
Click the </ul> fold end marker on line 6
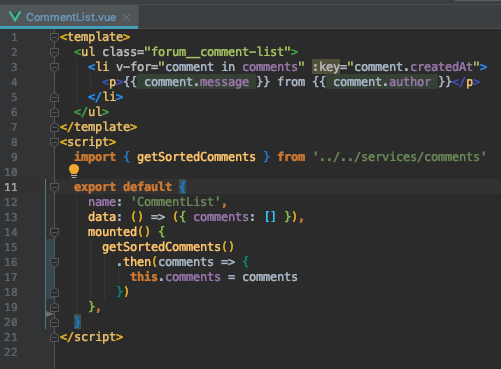pyautogui.click(x=54, y=112)
